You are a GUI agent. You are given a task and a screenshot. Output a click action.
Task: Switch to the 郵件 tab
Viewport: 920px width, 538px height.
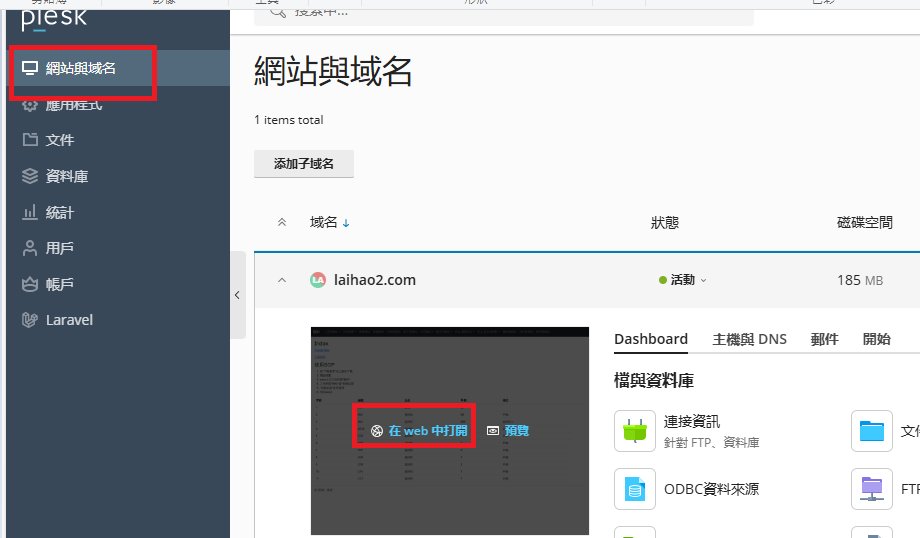pos(824,339)
